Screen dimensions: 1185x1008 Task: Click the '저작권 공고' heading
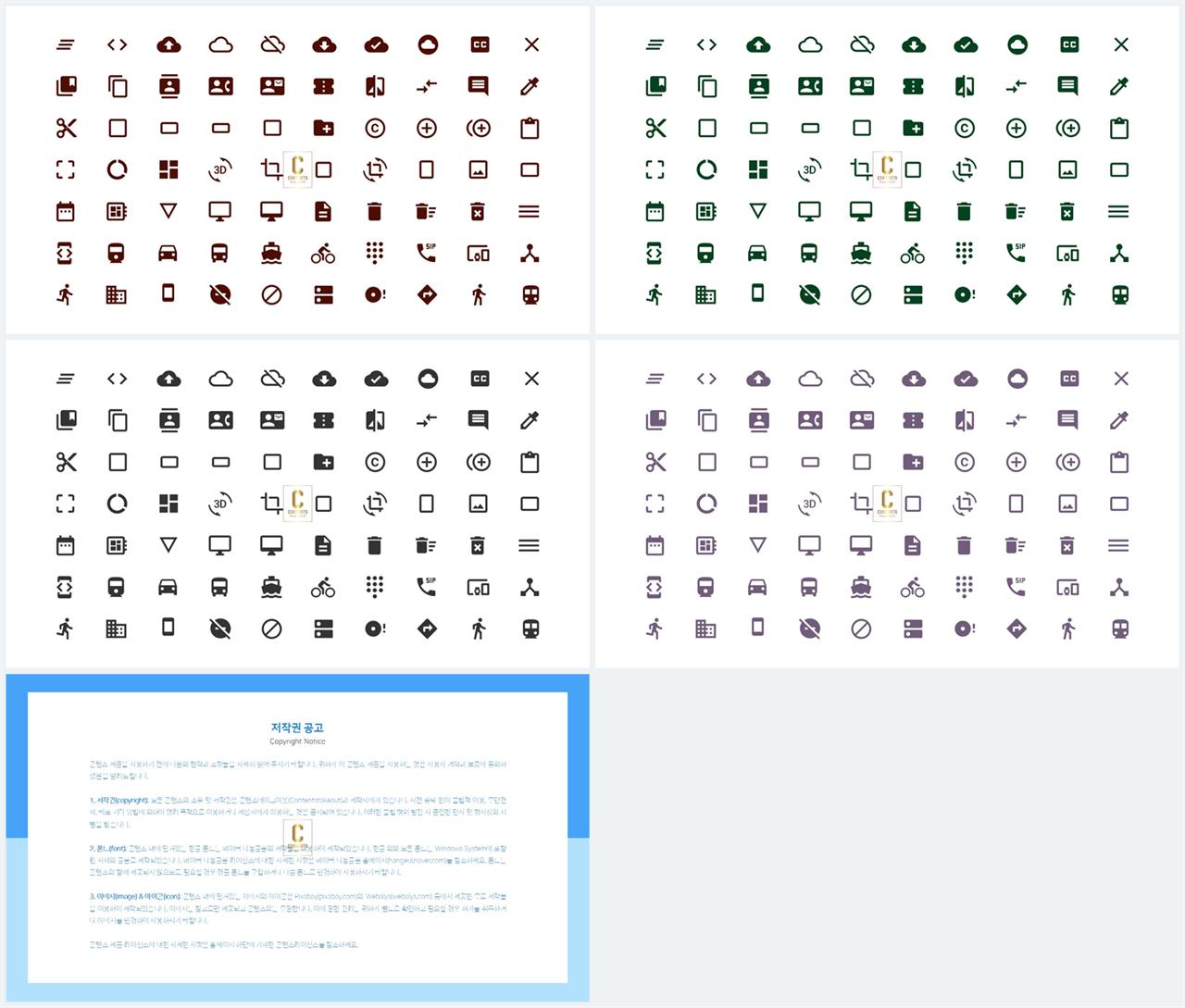297,728
